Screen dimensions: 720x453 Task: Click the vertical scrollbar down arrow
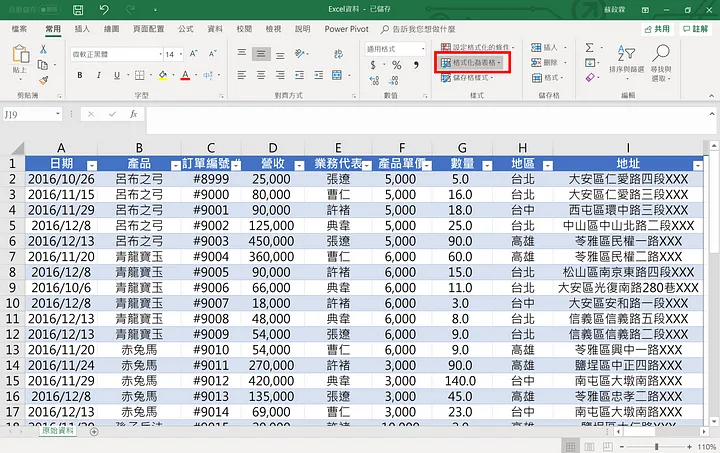pos(714,421)
